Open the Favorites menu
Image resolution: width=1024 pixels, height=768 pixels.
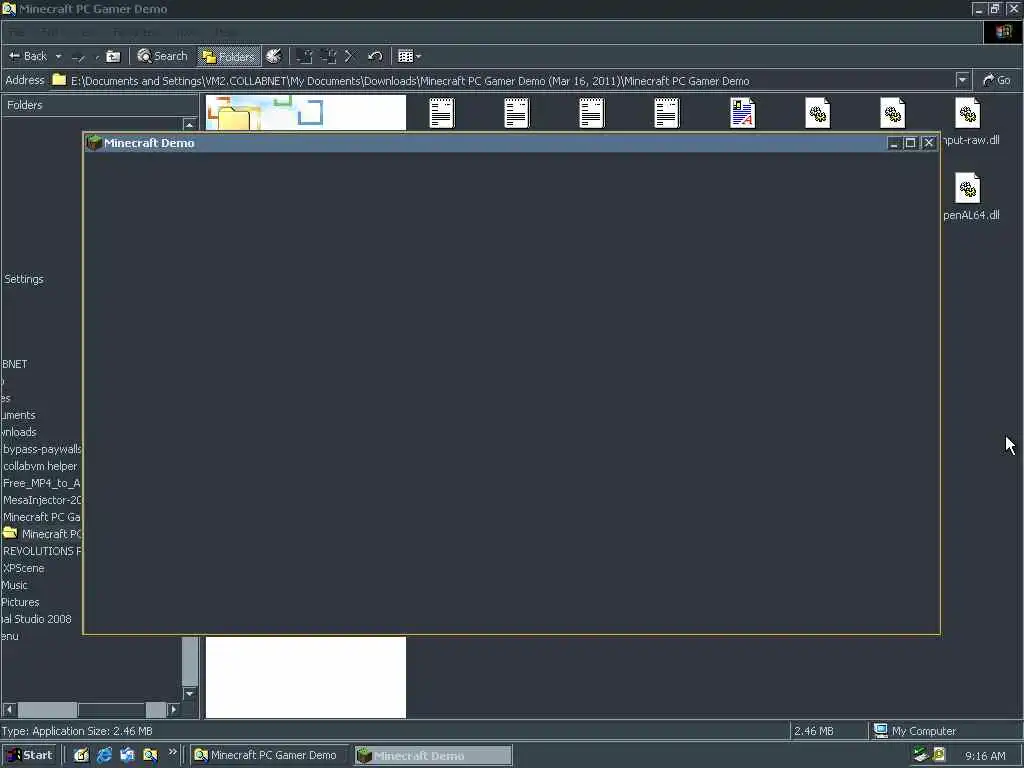tap(134, 32)
